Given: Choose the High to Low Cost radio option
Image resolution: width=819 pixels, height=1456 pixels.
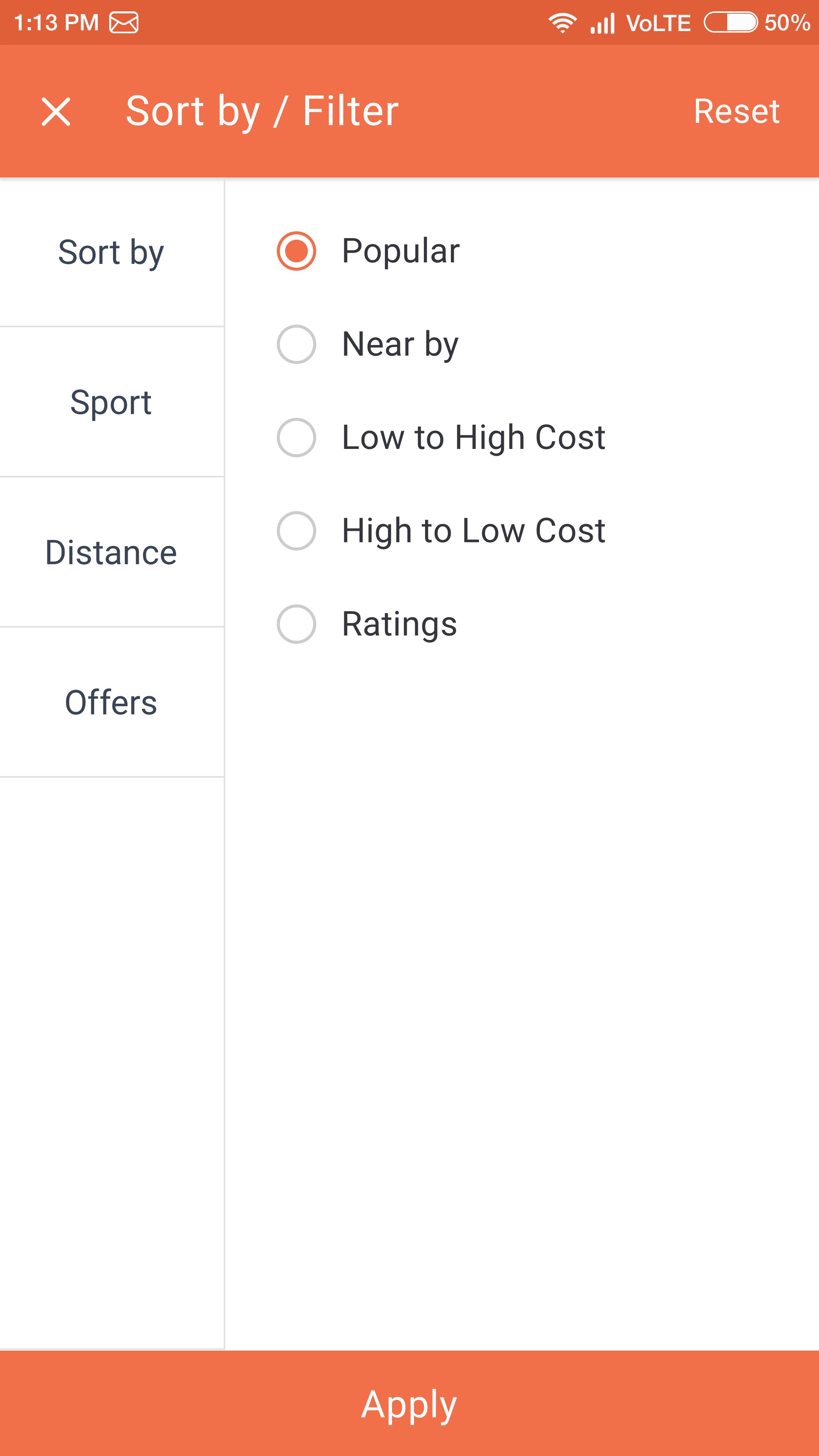Looking at the screenshot, I should coord(296,531).
